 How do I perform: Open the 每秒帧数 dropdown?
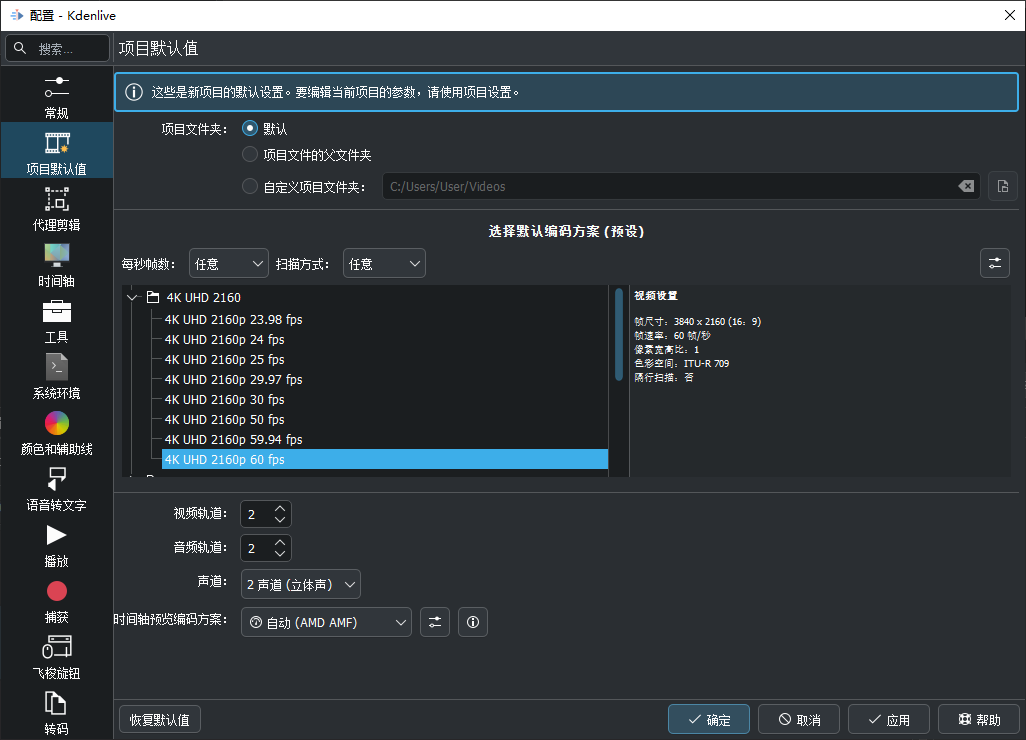click(228, 263)
